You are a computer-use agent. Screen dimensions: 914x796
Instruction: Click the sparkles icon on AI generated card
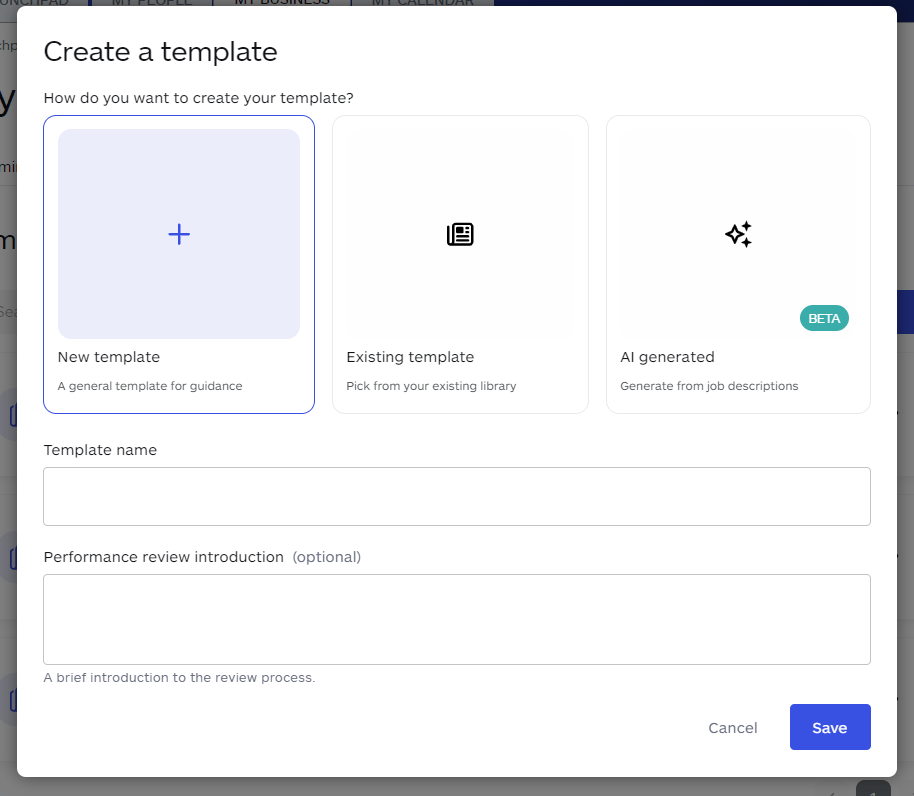point(737,234)
